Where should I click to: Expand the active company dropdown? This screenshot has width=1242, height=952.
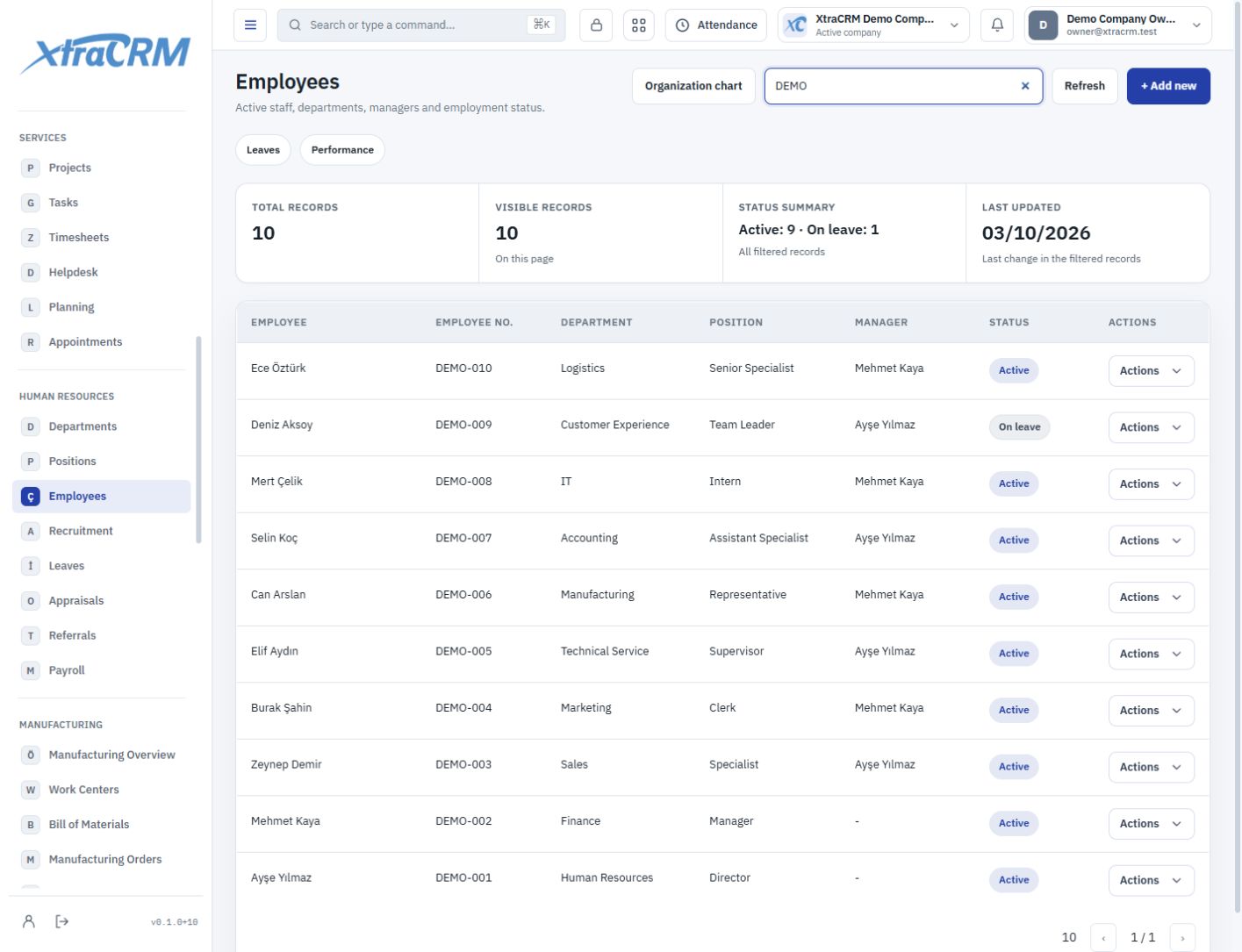pos(873,25)
